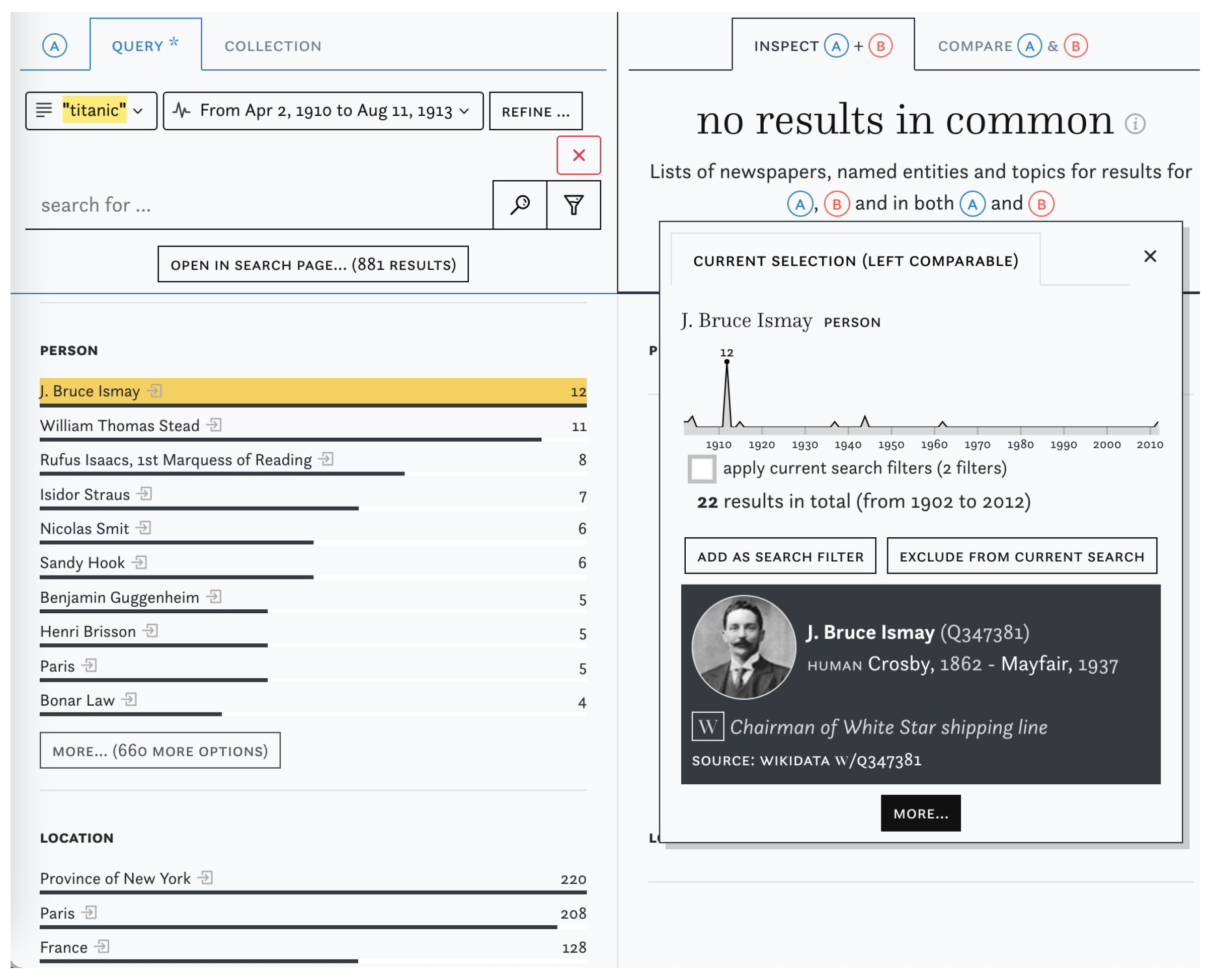Click the 12 peak marker on timeline chart
This screenshot has height=980, width=1212.
[x=726, y=362]
